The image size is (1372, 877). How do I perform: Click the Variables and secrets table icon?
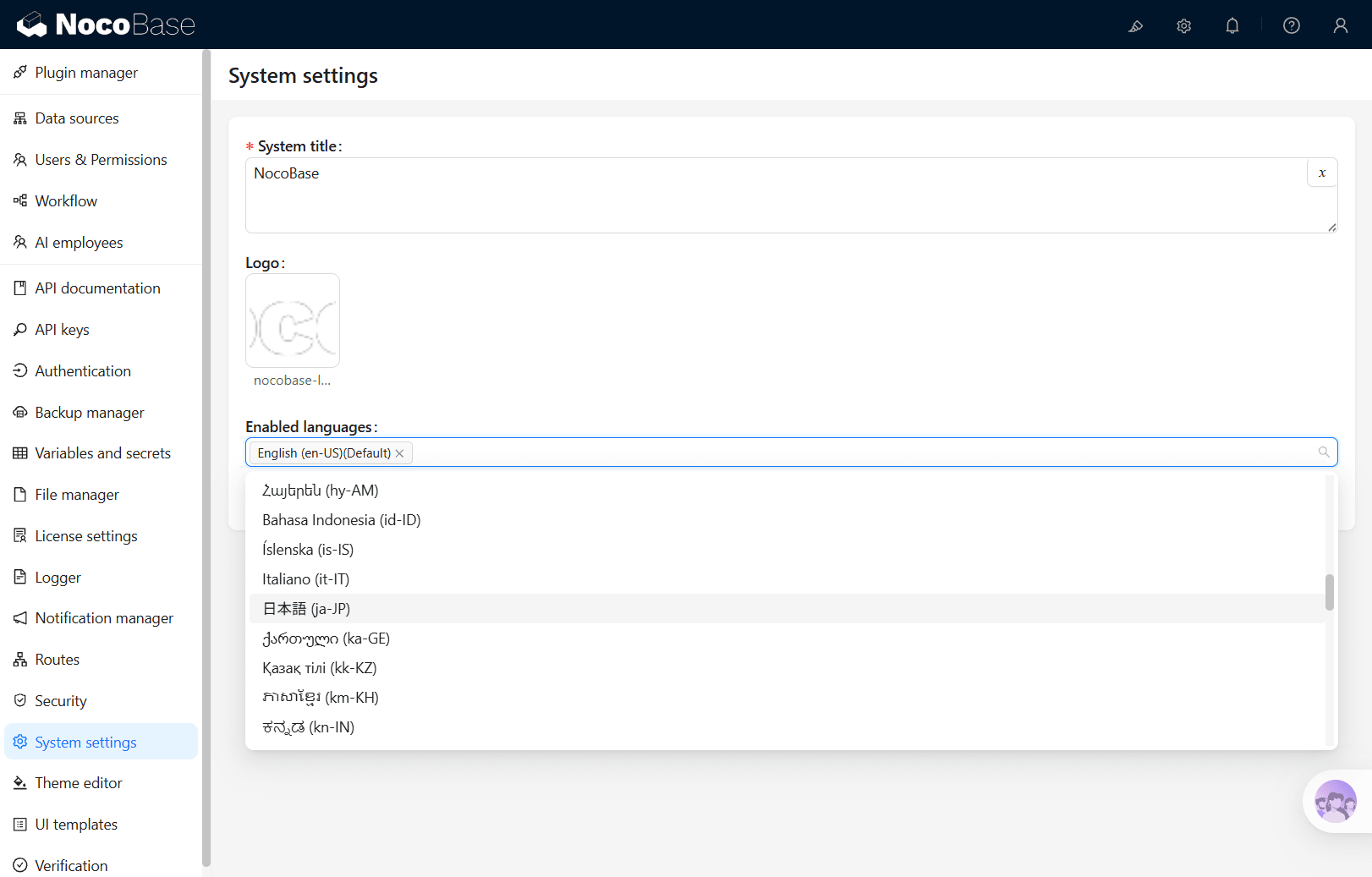coord(20,453)
